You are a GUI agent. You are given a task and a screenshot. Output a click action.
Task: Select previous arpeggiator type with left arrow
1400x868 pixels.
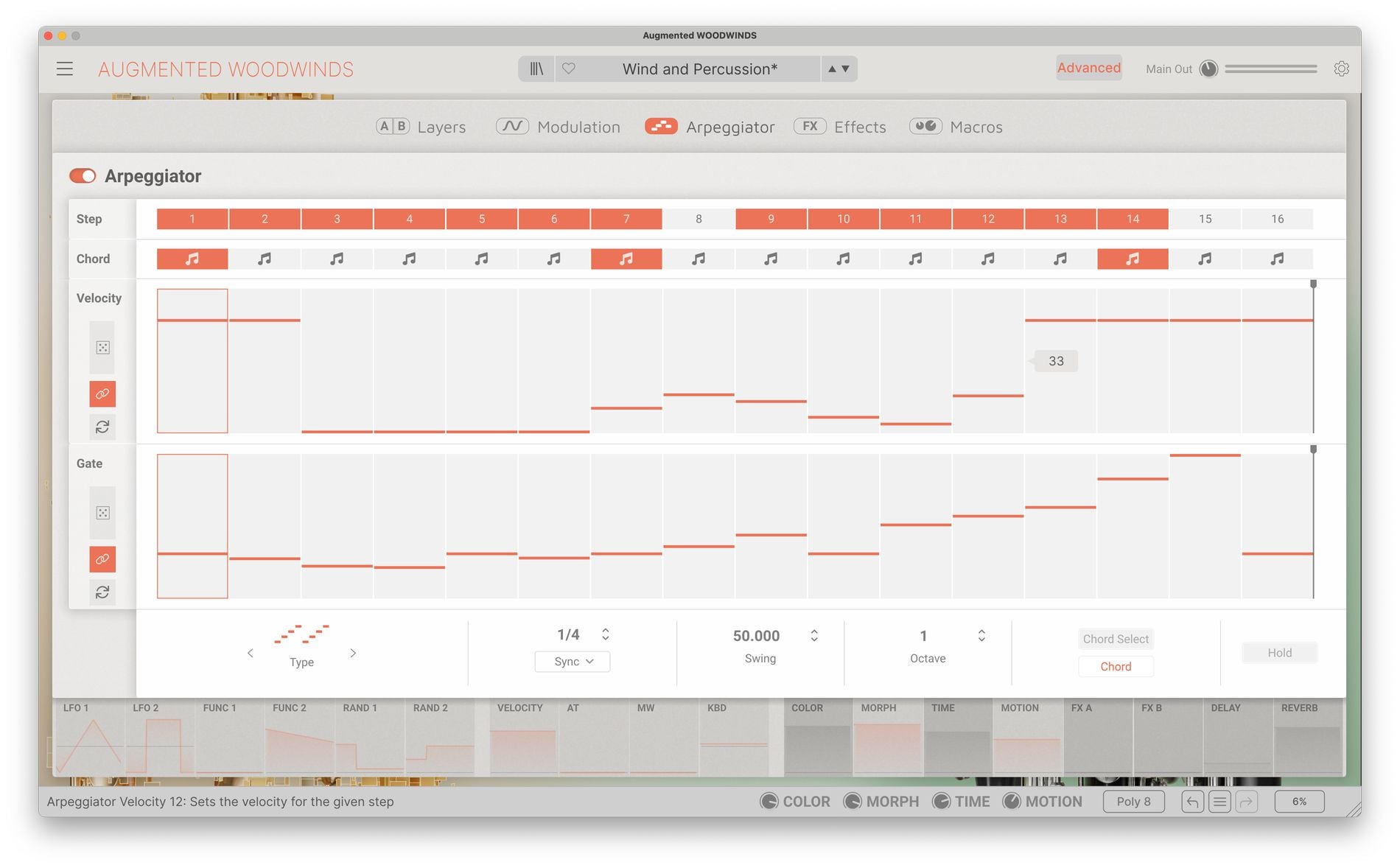251,653
